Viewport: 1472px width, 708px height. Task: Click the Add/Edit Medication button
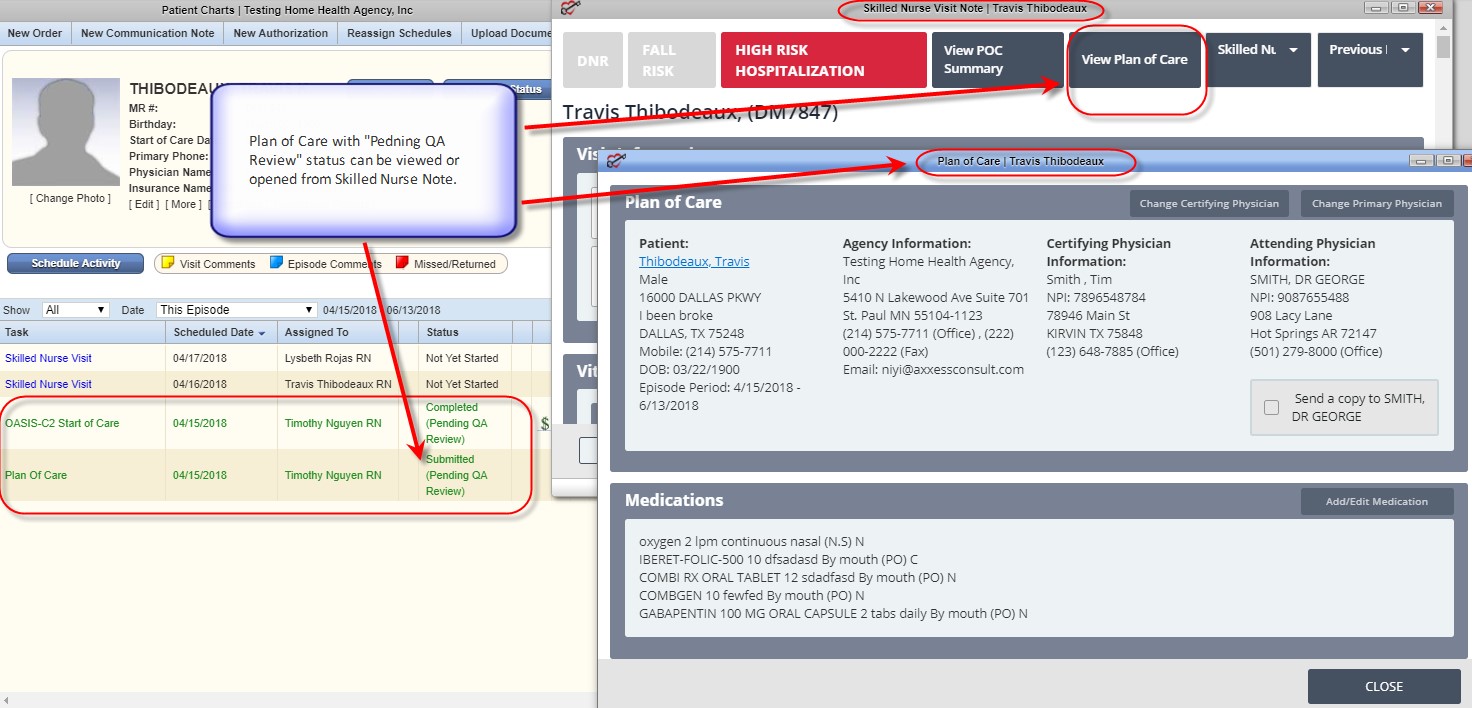pyautogui.click(x=1377, y=502)
